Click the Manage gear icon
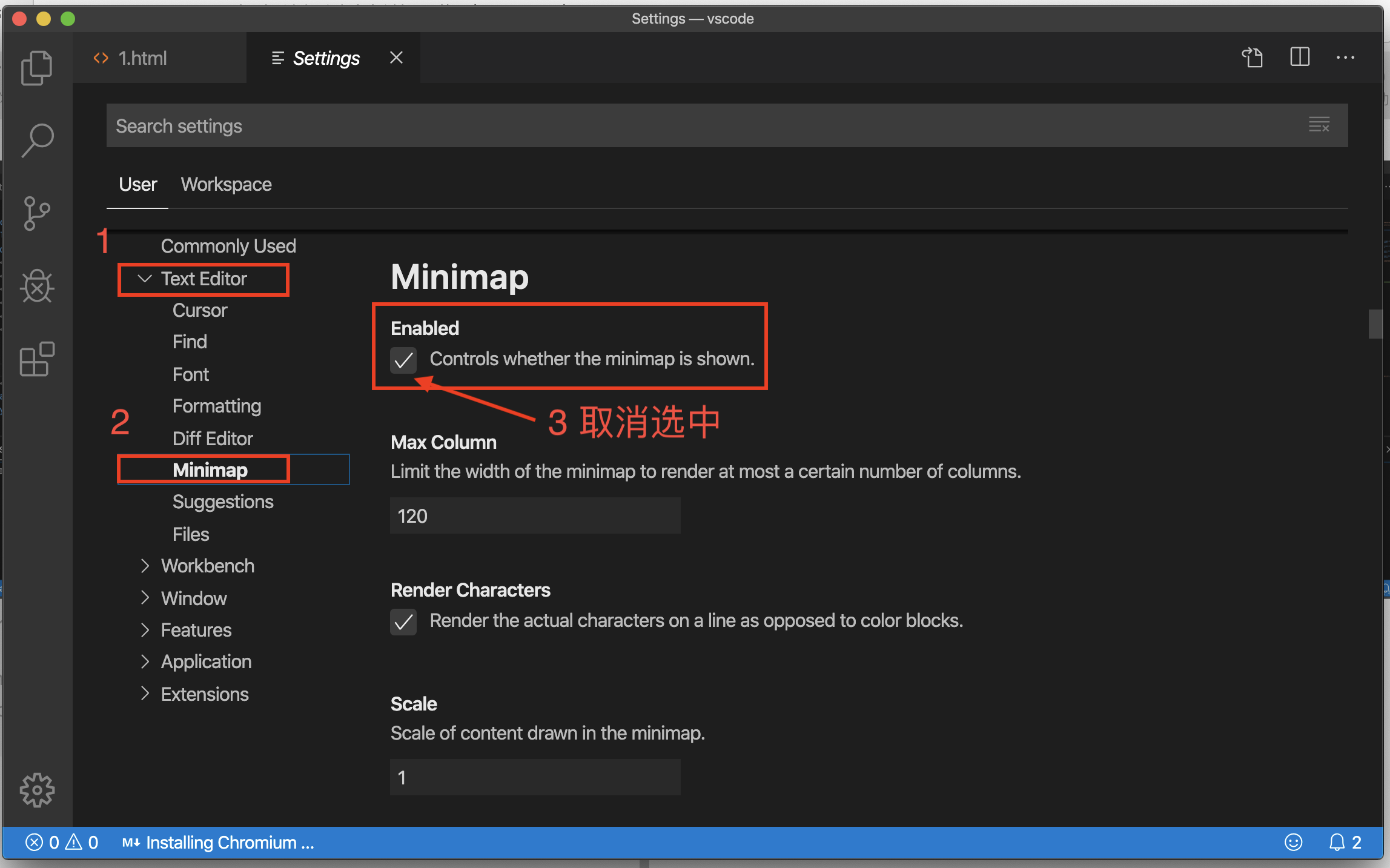This screenshot has width=1390, height=868. coord(37,790)
